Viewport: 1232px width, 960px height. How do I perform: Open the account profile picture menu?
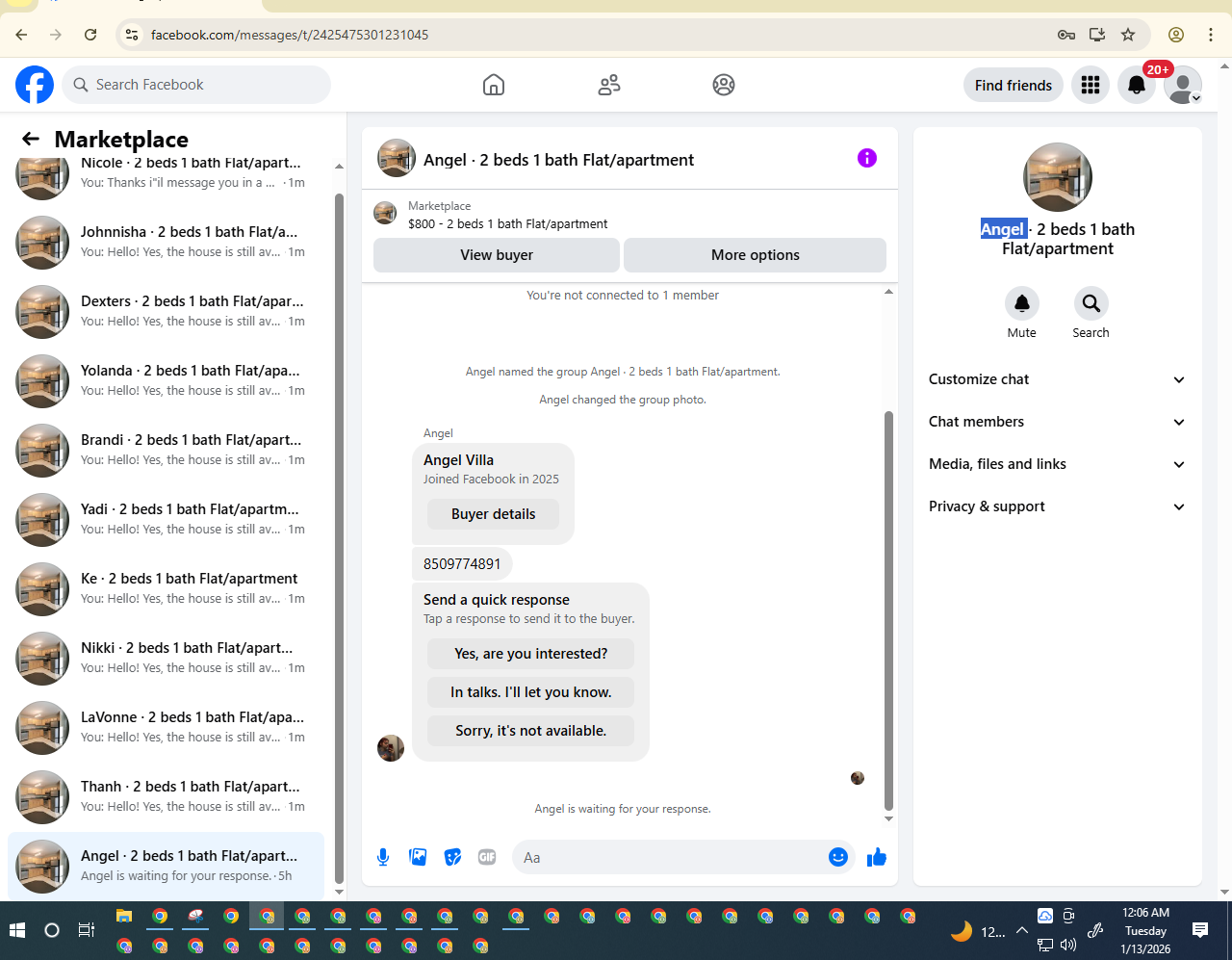tap(1183, 85)
